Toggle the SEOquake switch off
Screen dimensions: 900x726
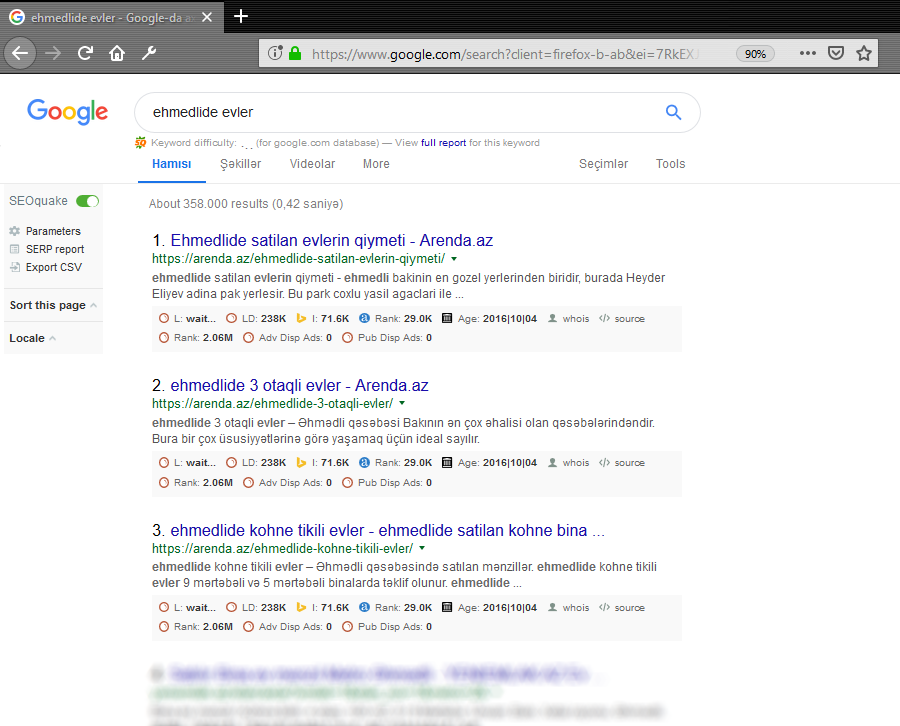88,201
